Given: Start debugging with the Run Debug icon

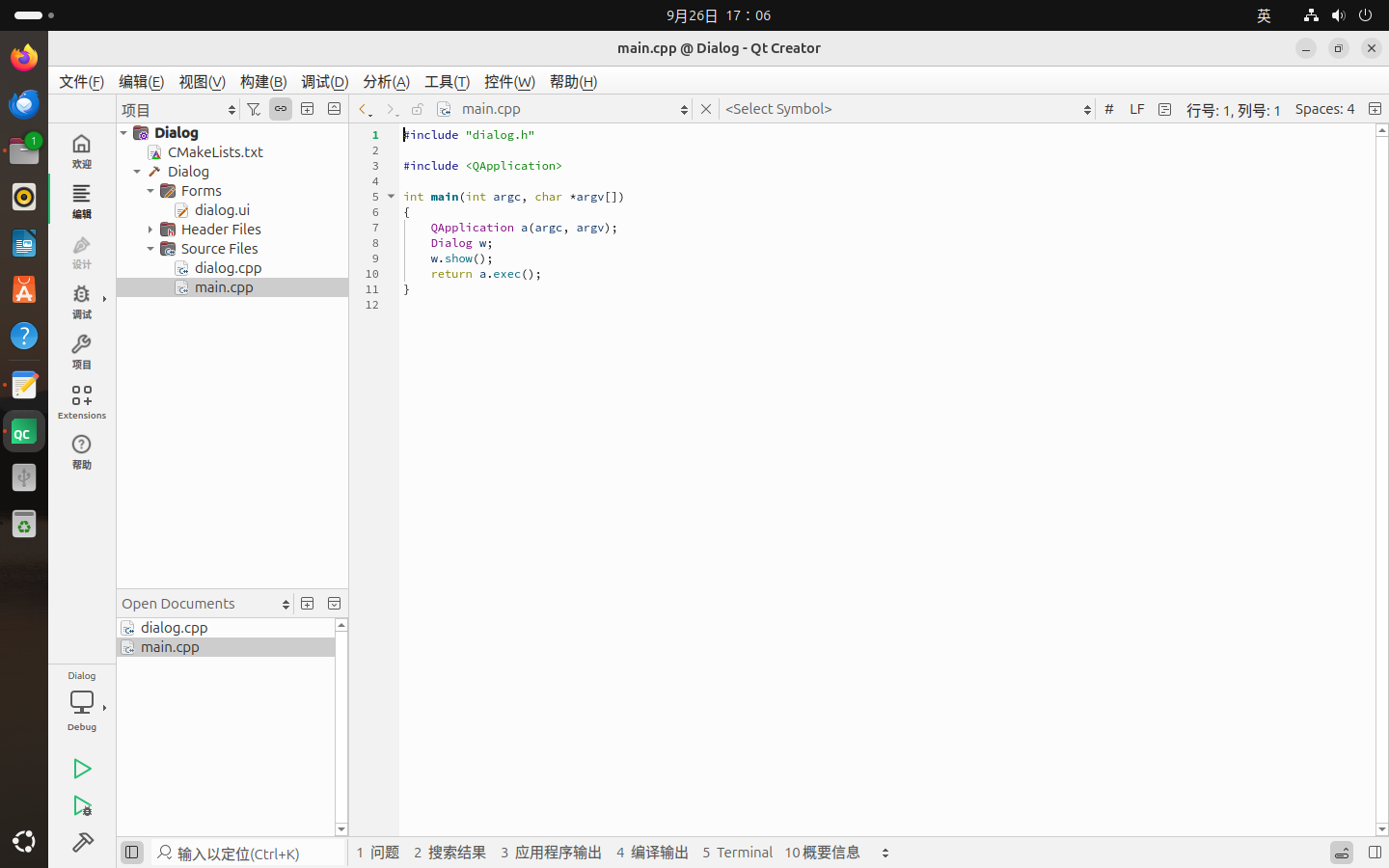Looking at the screenshot, I should click(x=82, y=806).
